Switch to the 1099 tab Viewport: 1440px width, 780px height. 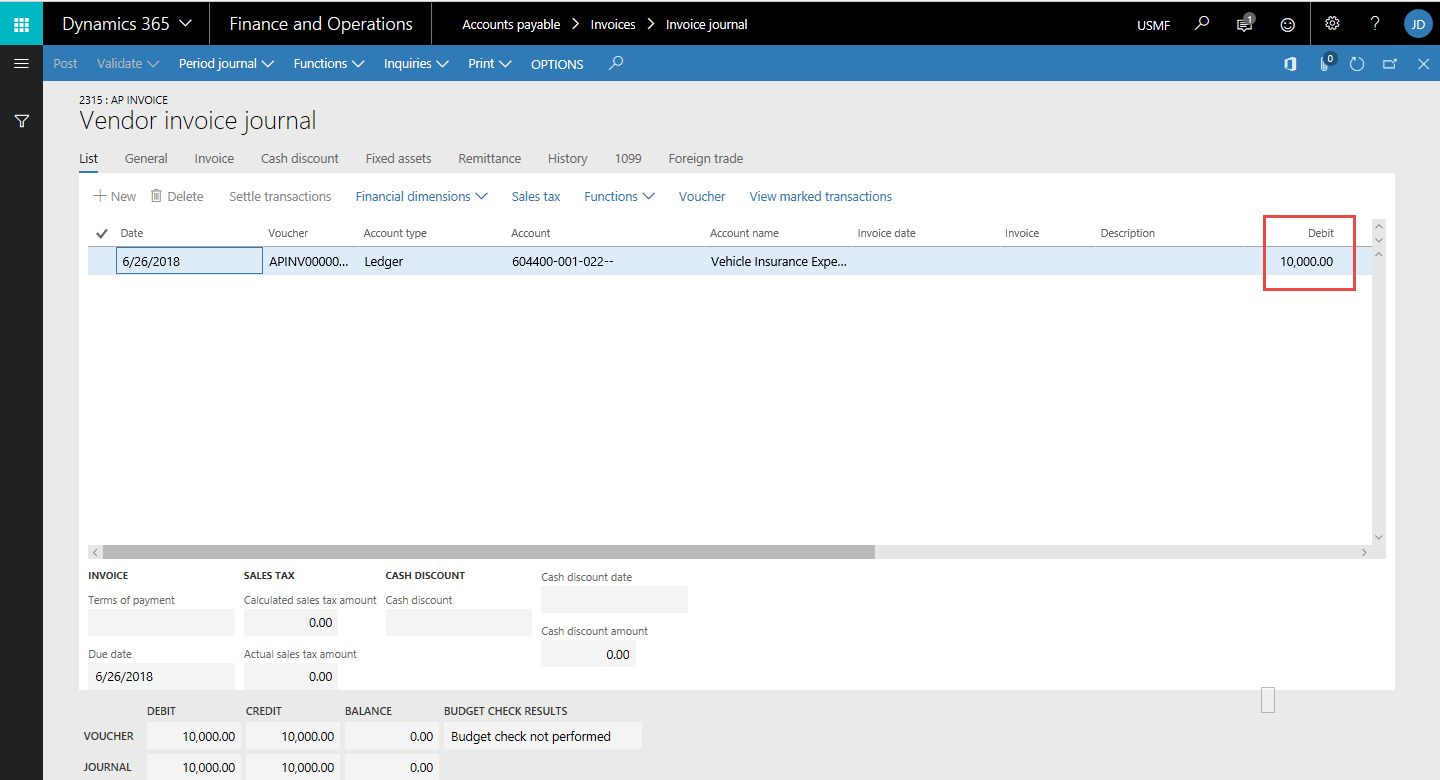coord(628,158)
